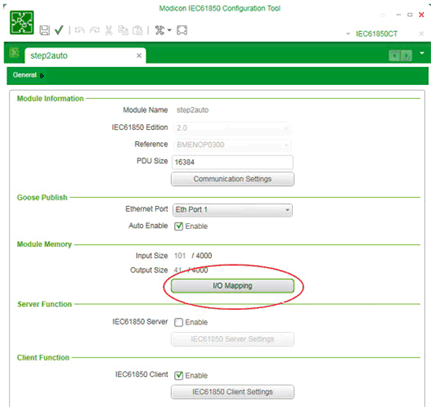This screenshot has width=432, height=408.
Task: Click the Input Size value 101
Action: 180,256
